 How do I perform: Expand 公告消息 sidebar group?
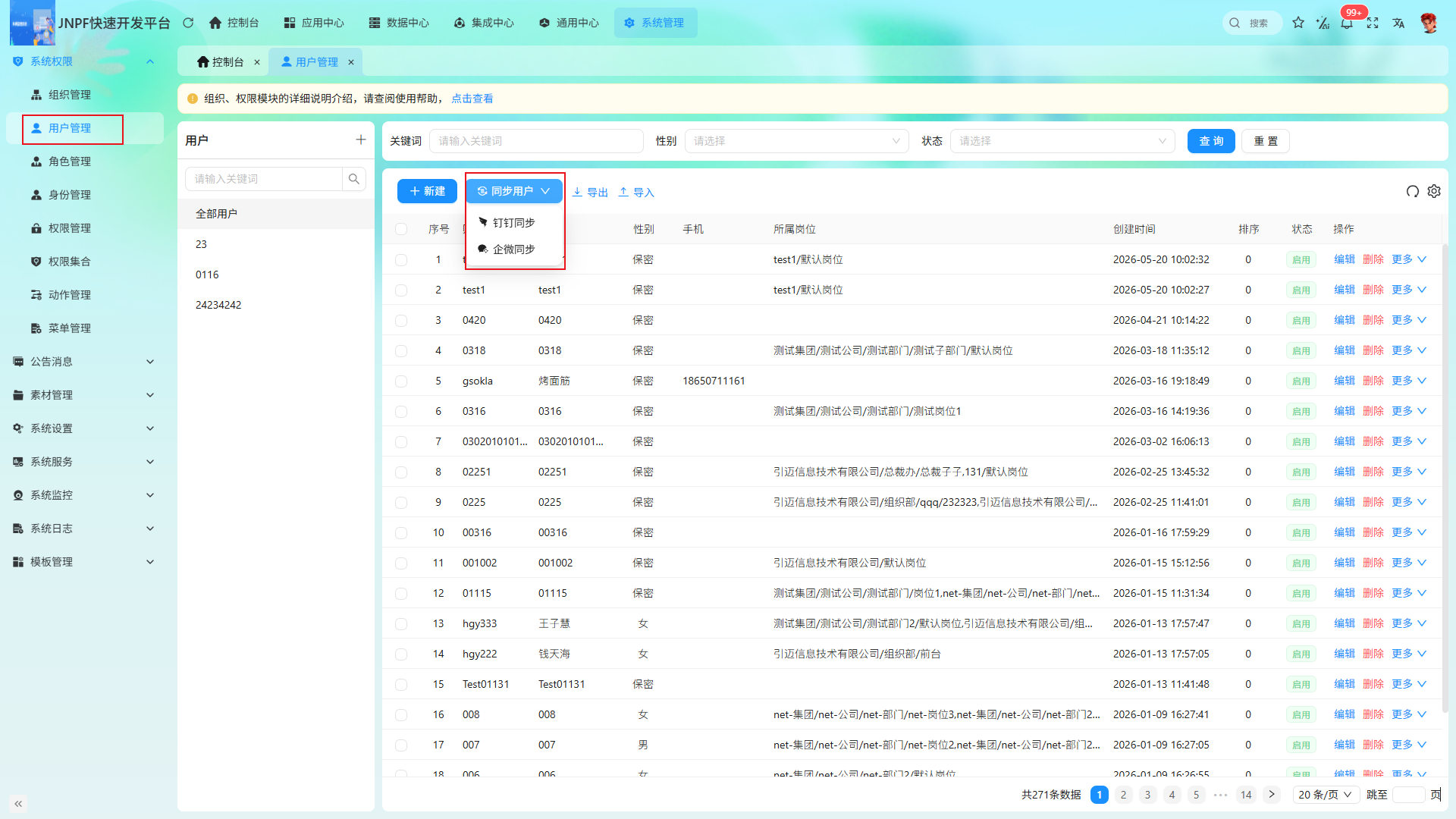tap(83, 362)
